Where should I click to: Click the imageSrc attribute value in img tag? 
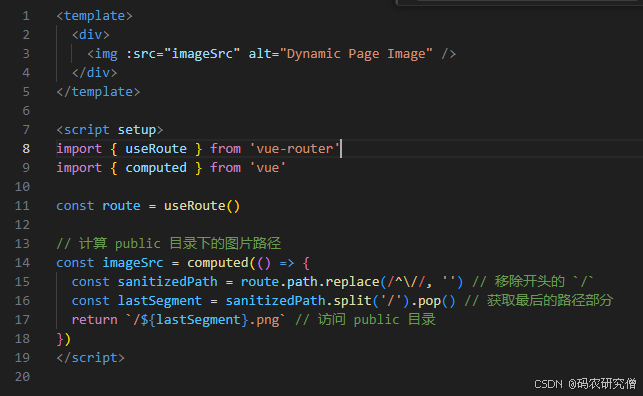coord(202,54)
